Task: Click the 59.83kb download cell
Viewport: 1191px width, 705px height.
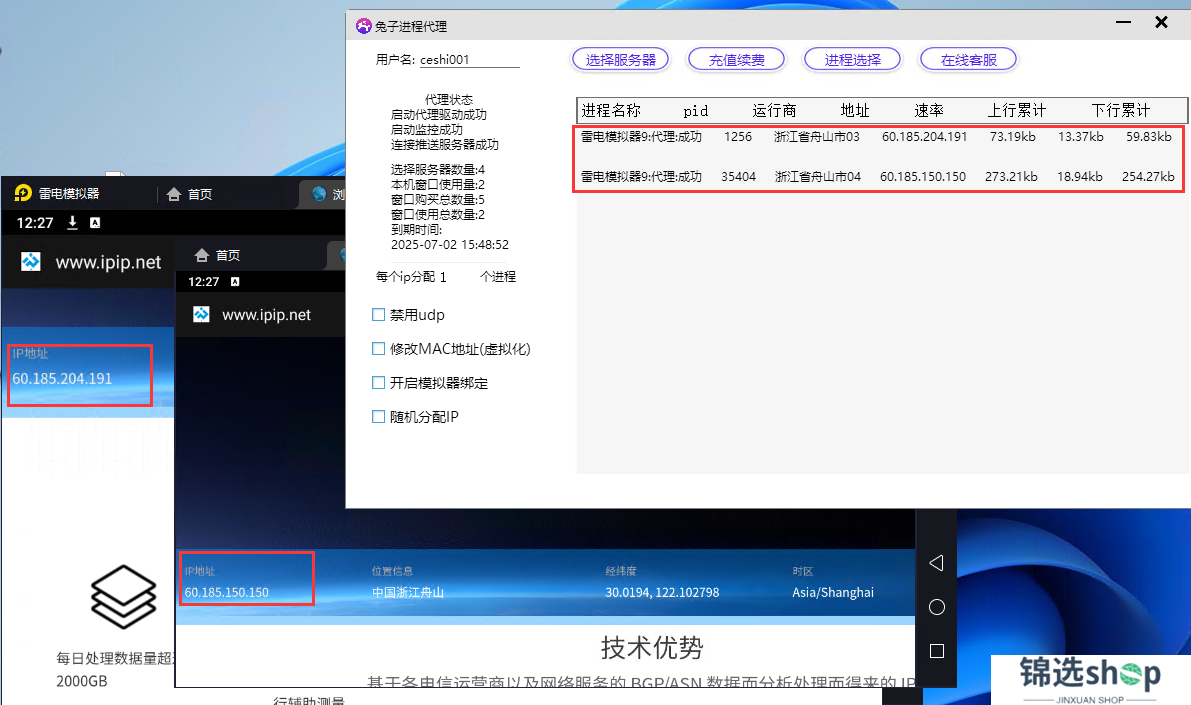Action: point(1148,137)
